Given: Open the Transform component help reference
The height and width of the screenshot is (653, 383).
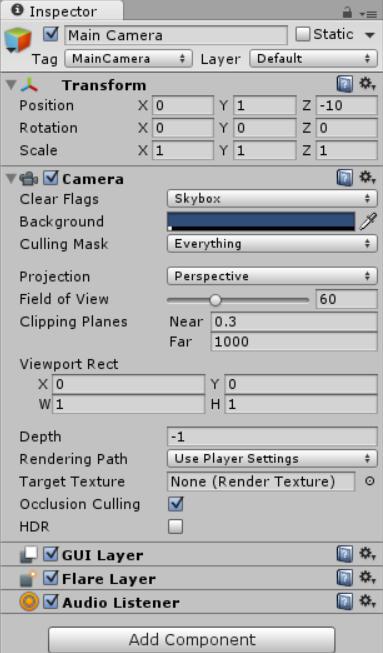Looking at the screenshot, I should click(x=345, y=85).
